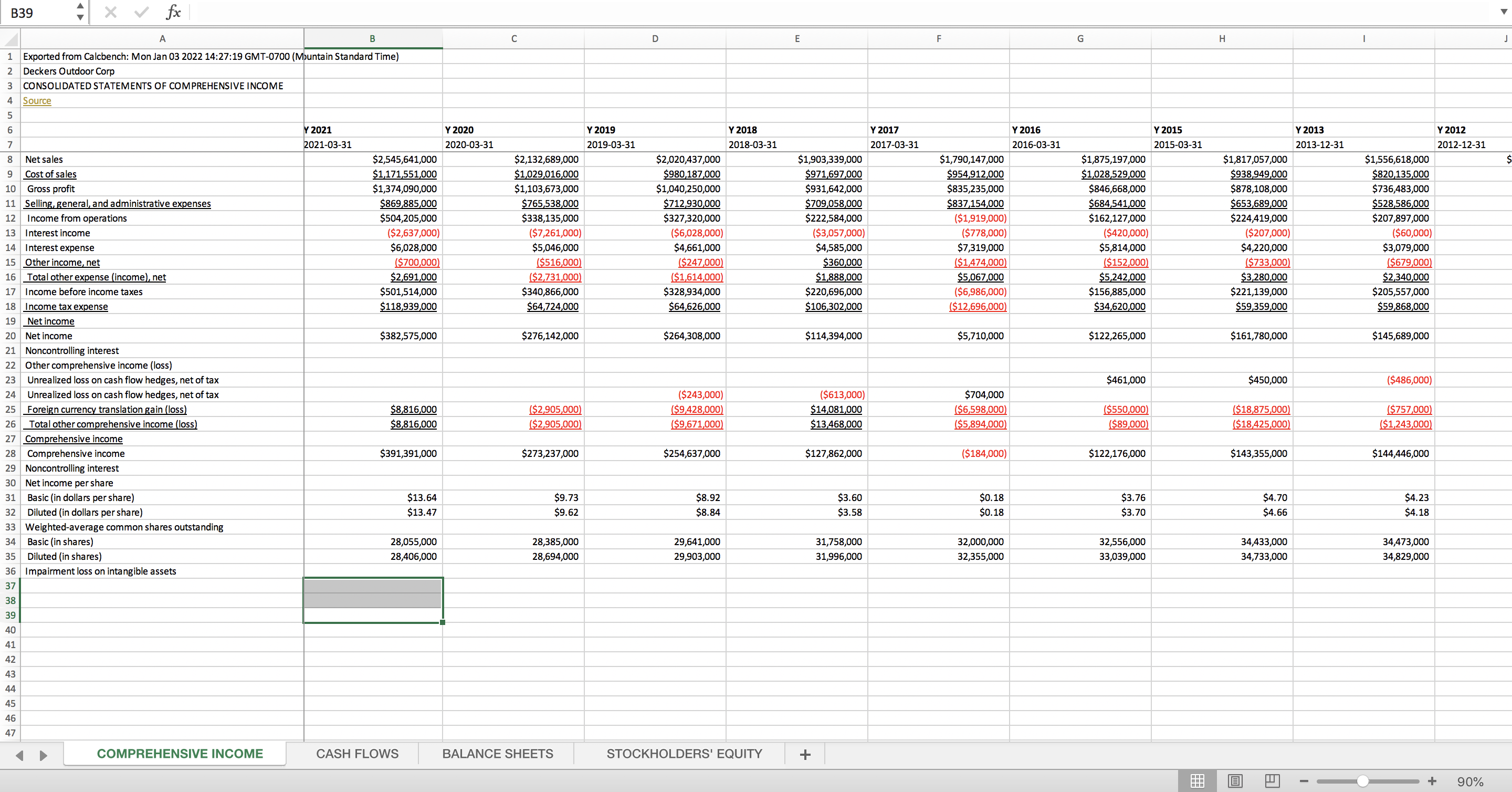Click the confirm entry checkmark icon
1512x792 pixels.
click(141, 12)
